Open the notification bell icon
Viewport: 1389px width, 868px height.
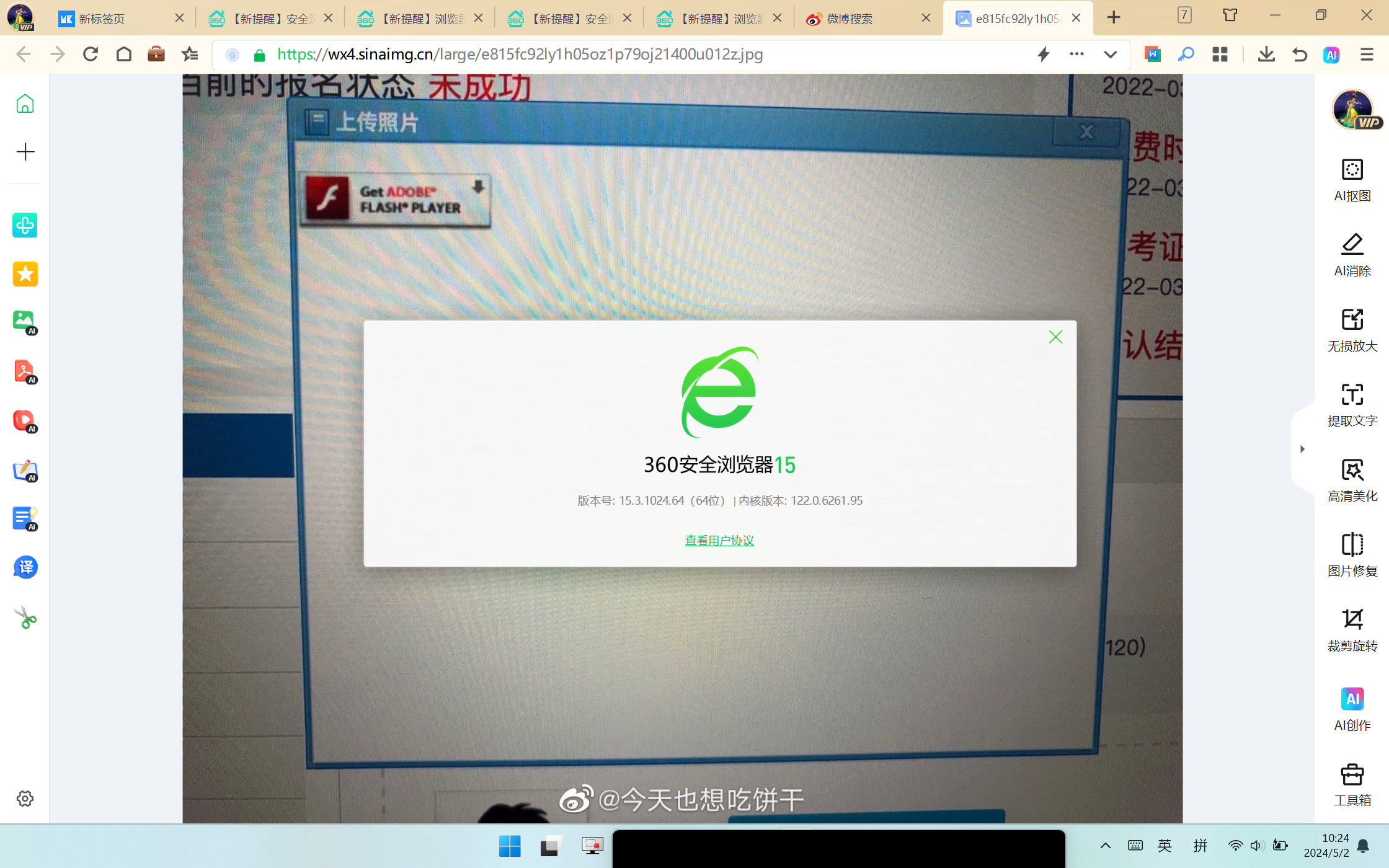pos(1363,846)
